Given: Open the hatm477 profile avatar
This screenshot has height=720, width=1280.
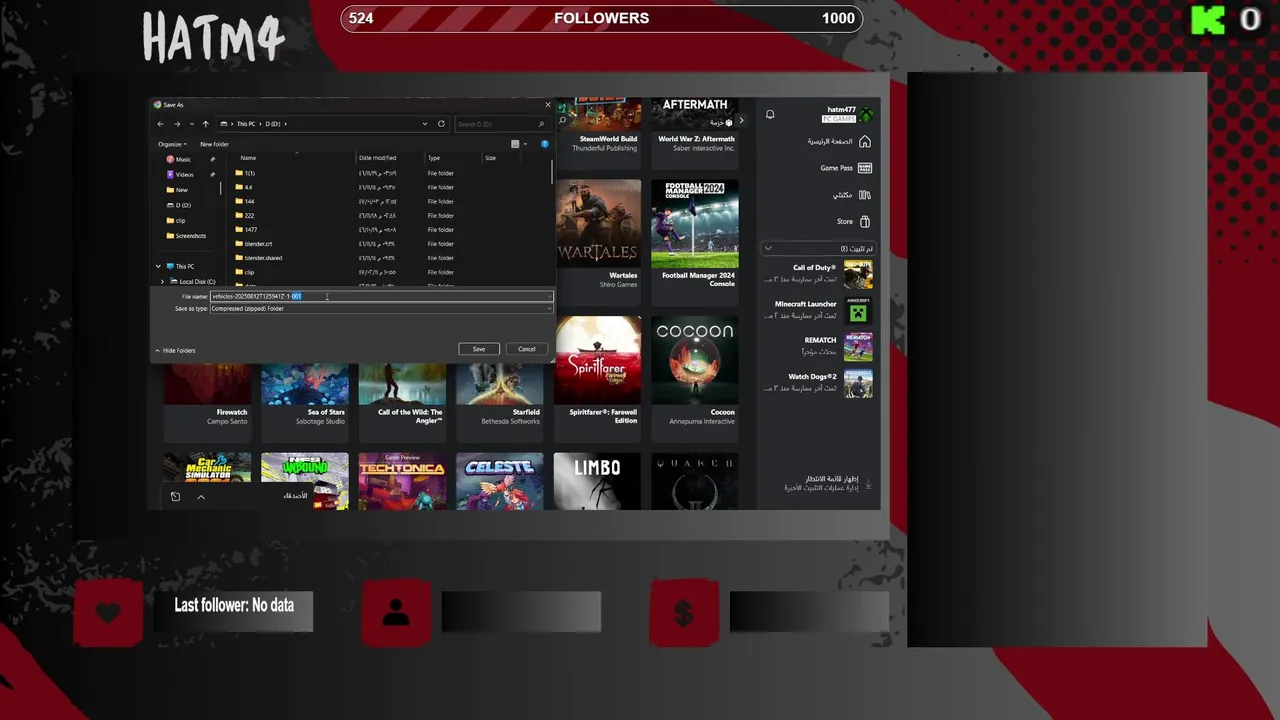Looking at the screenshot, I should click(x=866, y=114).
